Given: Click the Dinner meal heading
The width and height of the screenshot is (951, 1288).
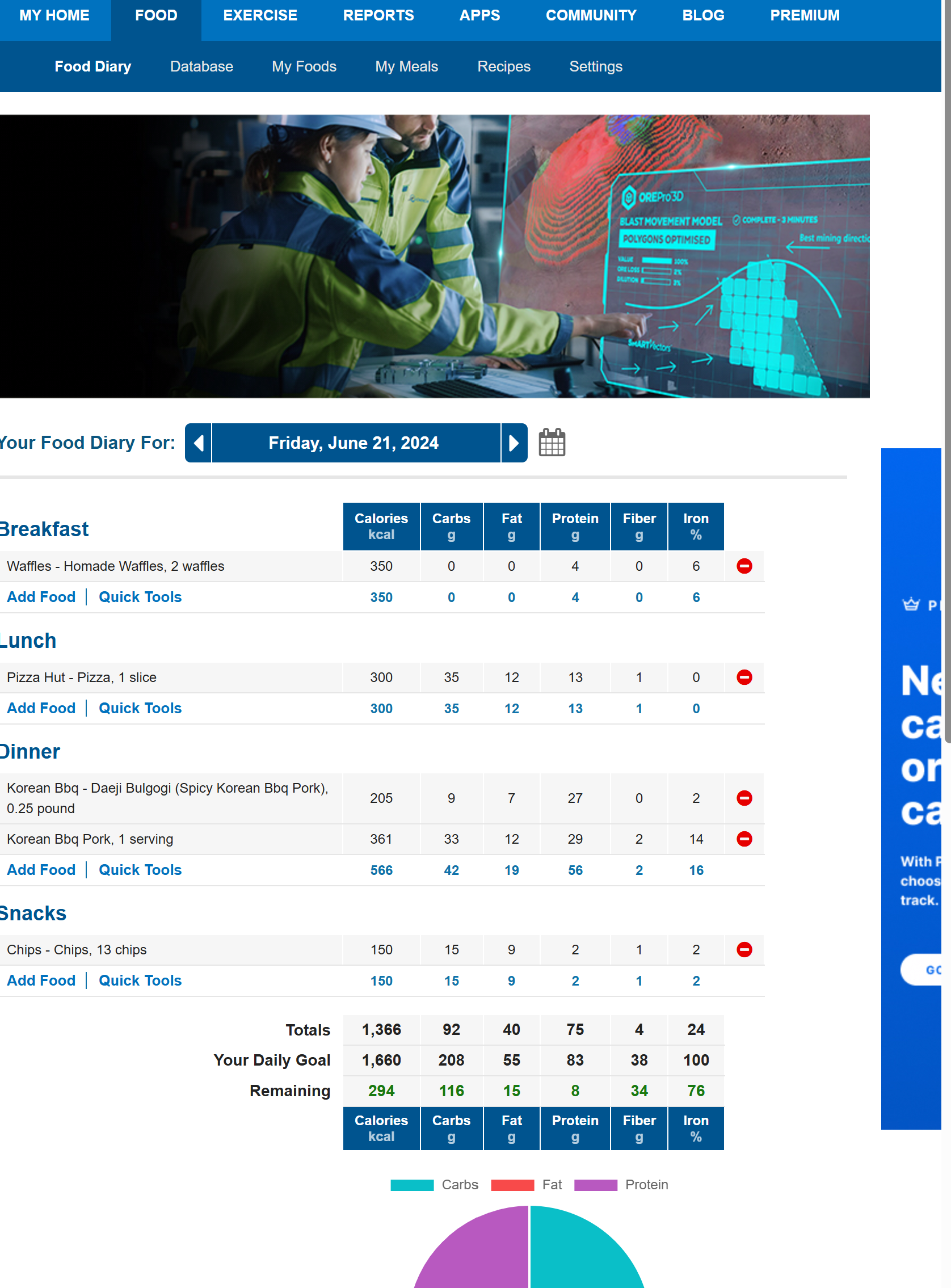Looking at the screenshot, I should tap(30, 751).
